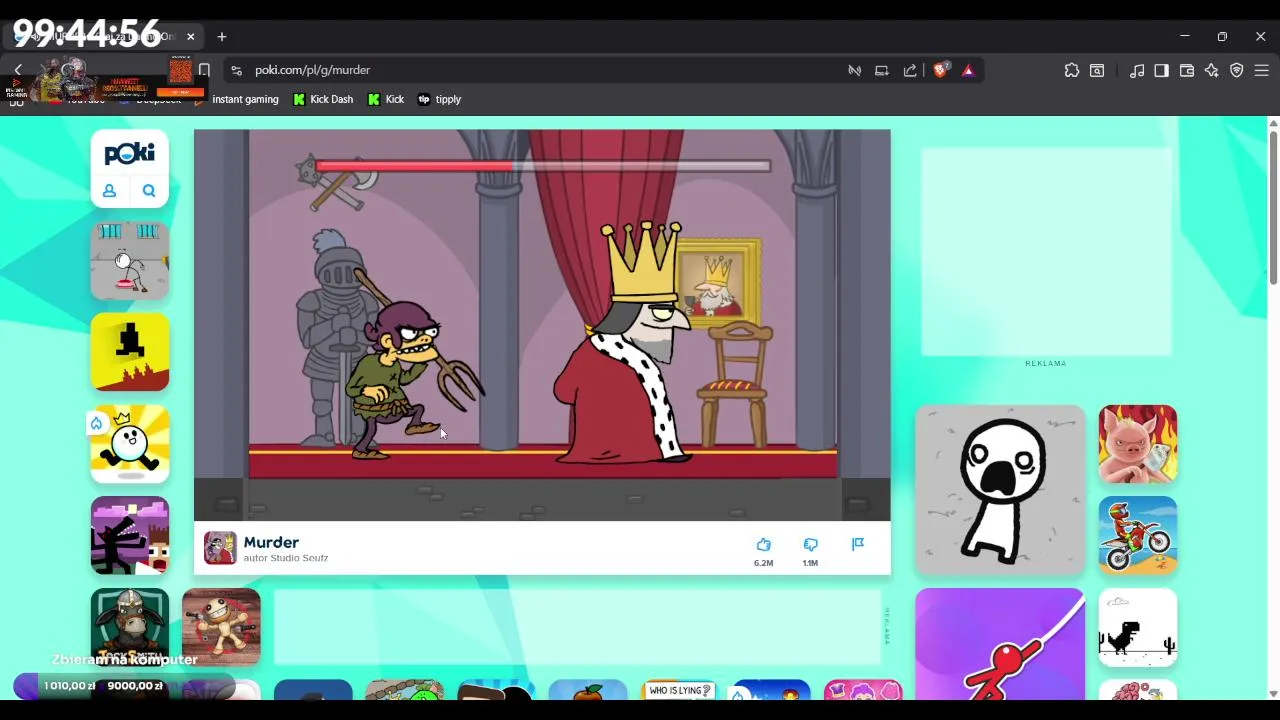Click the 1.1M dislikes count

(810, 563)
